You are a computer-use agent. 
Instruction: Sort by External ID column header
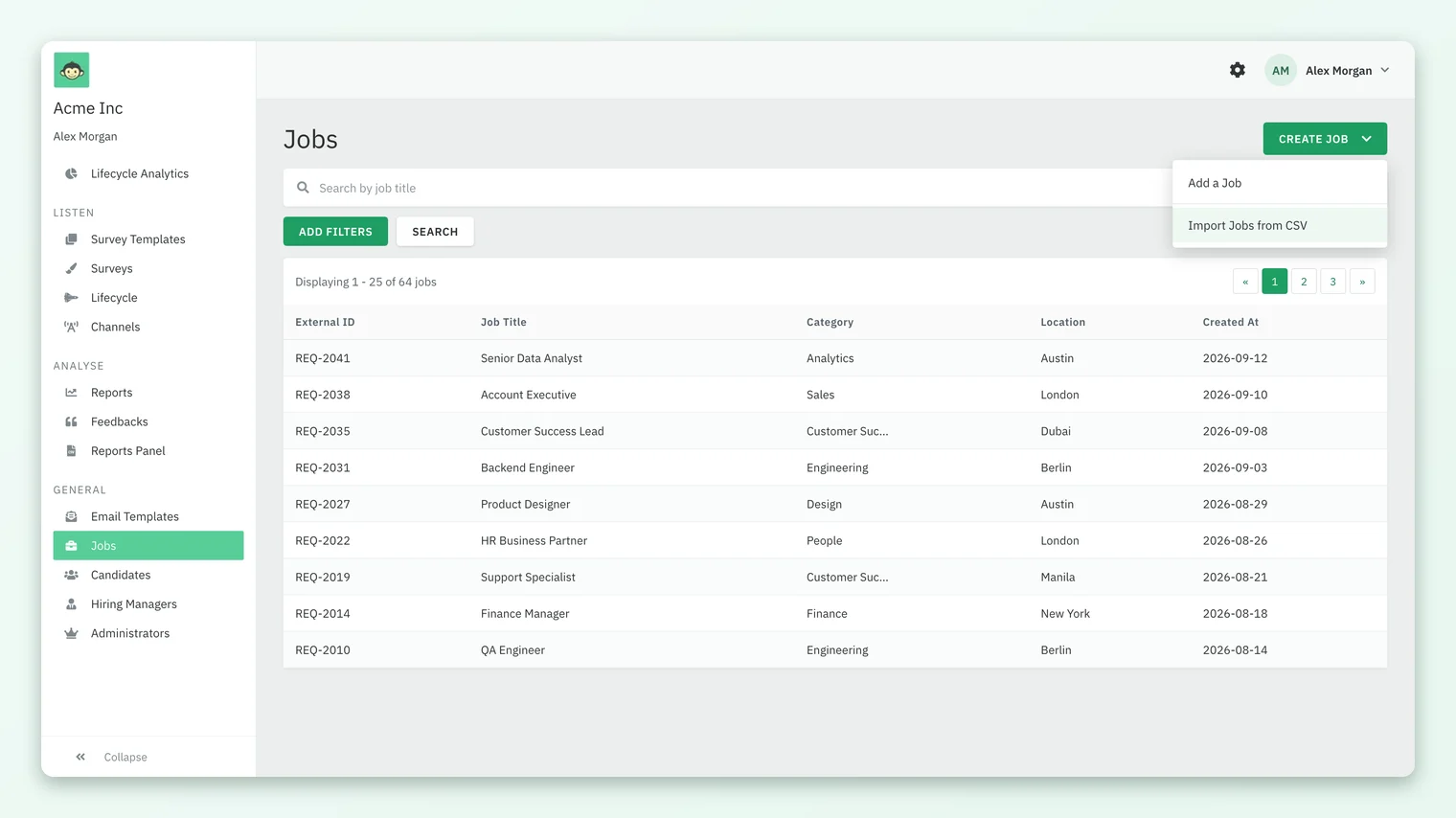point(325,322)
